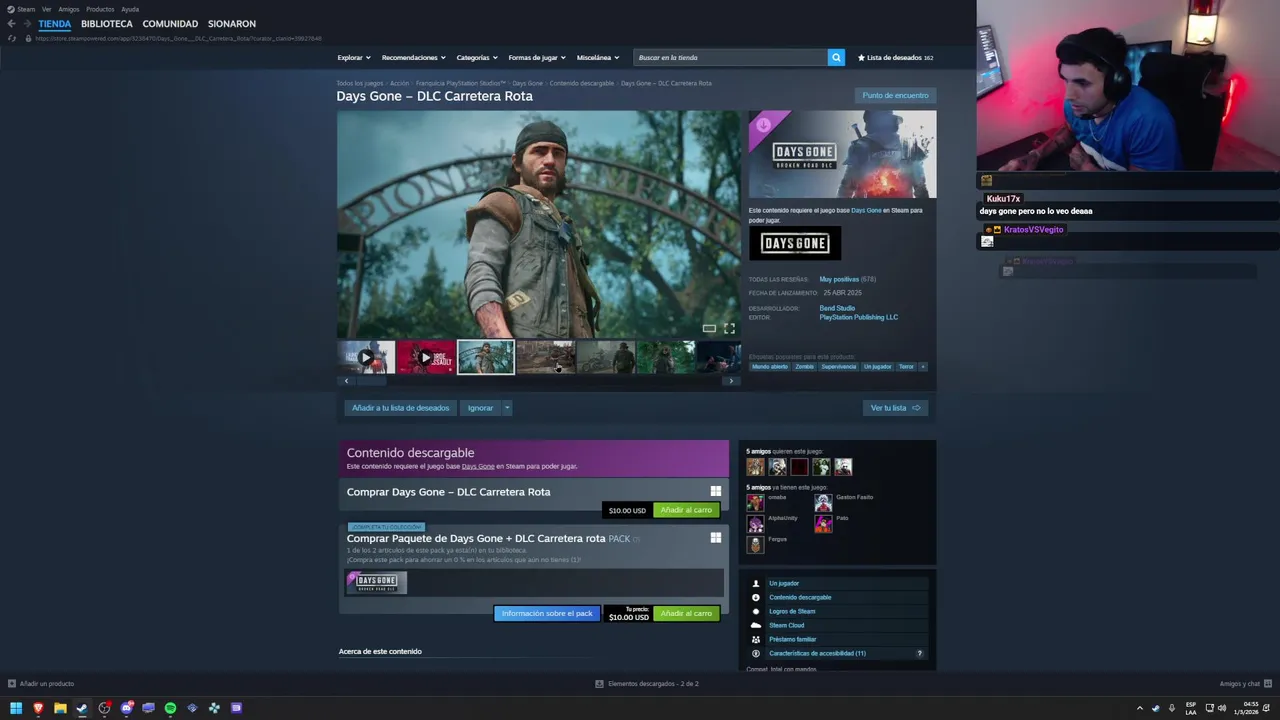Click the Zombis tag
Image resolution: width=1280 pixels, height=720 pixels.
(804, 367)
